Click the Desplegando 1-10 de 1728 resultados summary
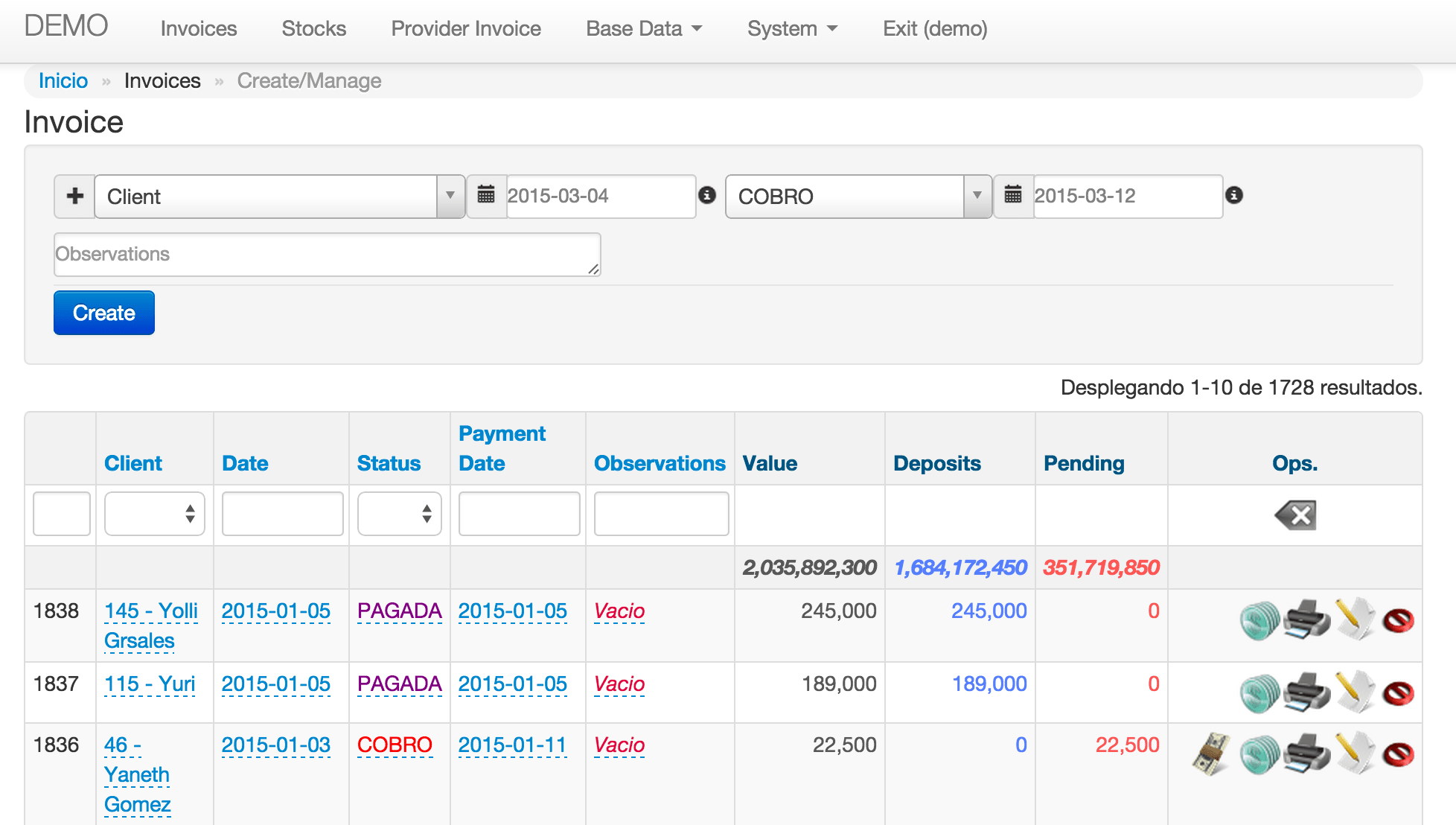This screenshot has width=1456, height=825. pyautogui.click(x=1242, y=387)
